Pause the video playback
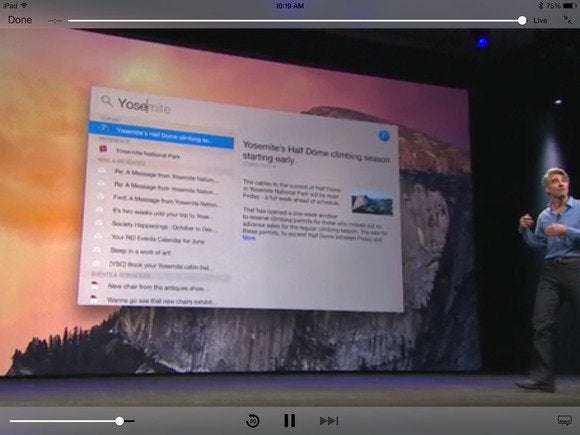The height and width of the screenshot is (435, 580). click(x=290, y=421)
